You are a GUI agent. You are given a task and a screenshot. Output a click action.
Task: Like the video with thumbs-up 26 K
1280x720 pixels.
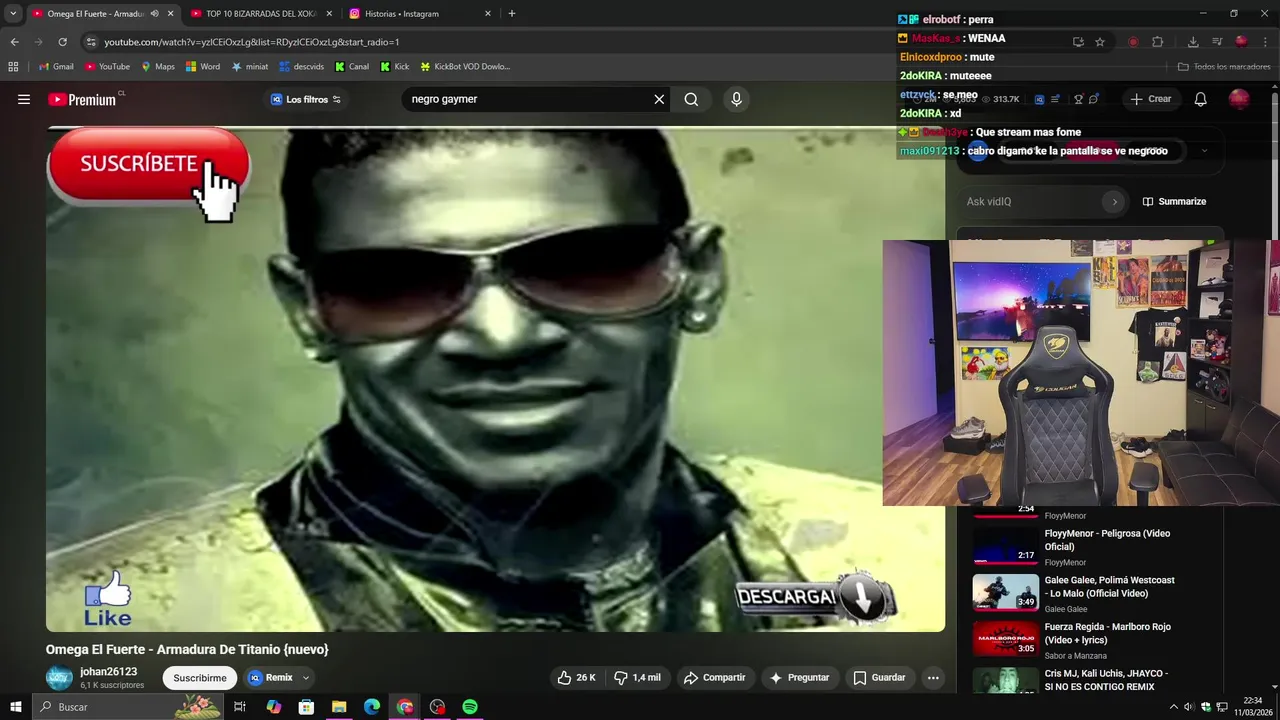tap(576, 677)
